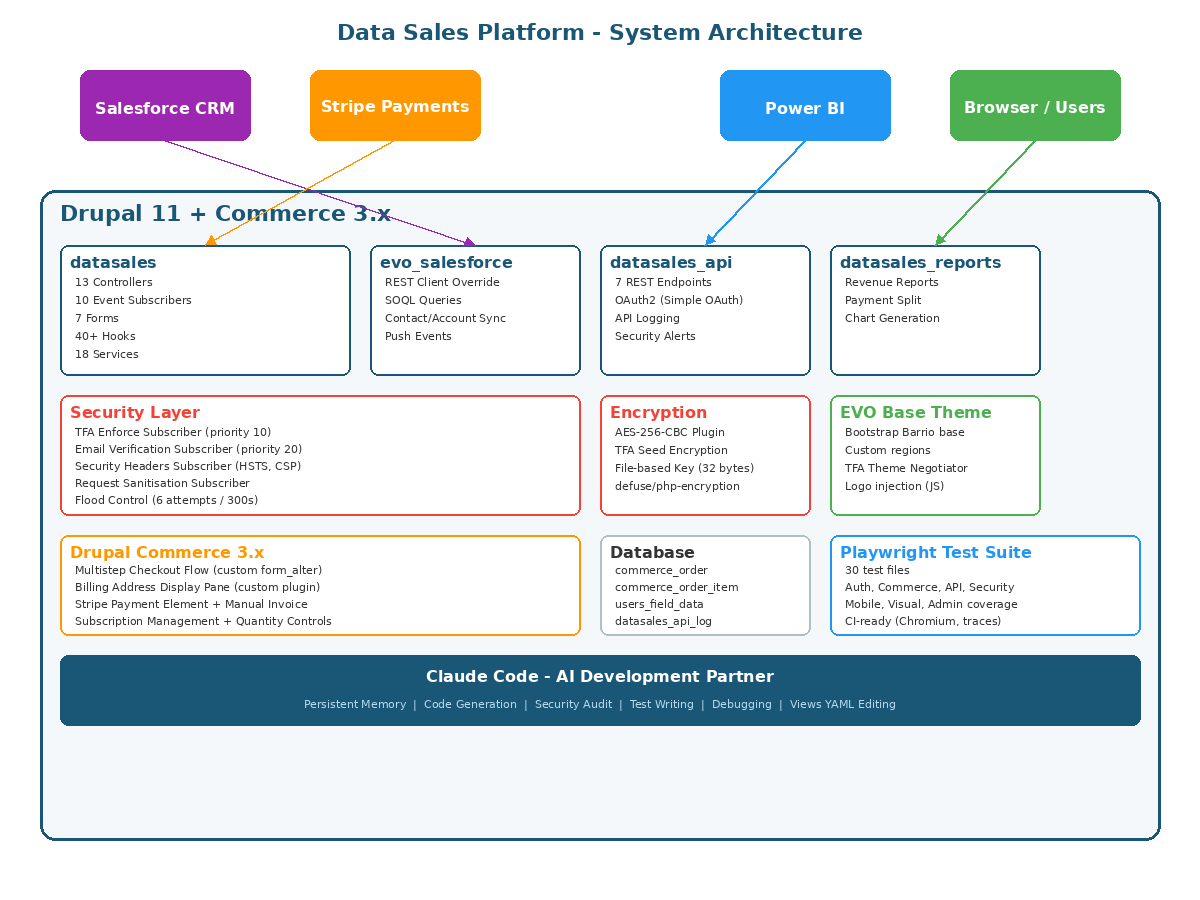
Task: Select the datasales_api module box
Action: pyautogui.click(x=705, y=310)
